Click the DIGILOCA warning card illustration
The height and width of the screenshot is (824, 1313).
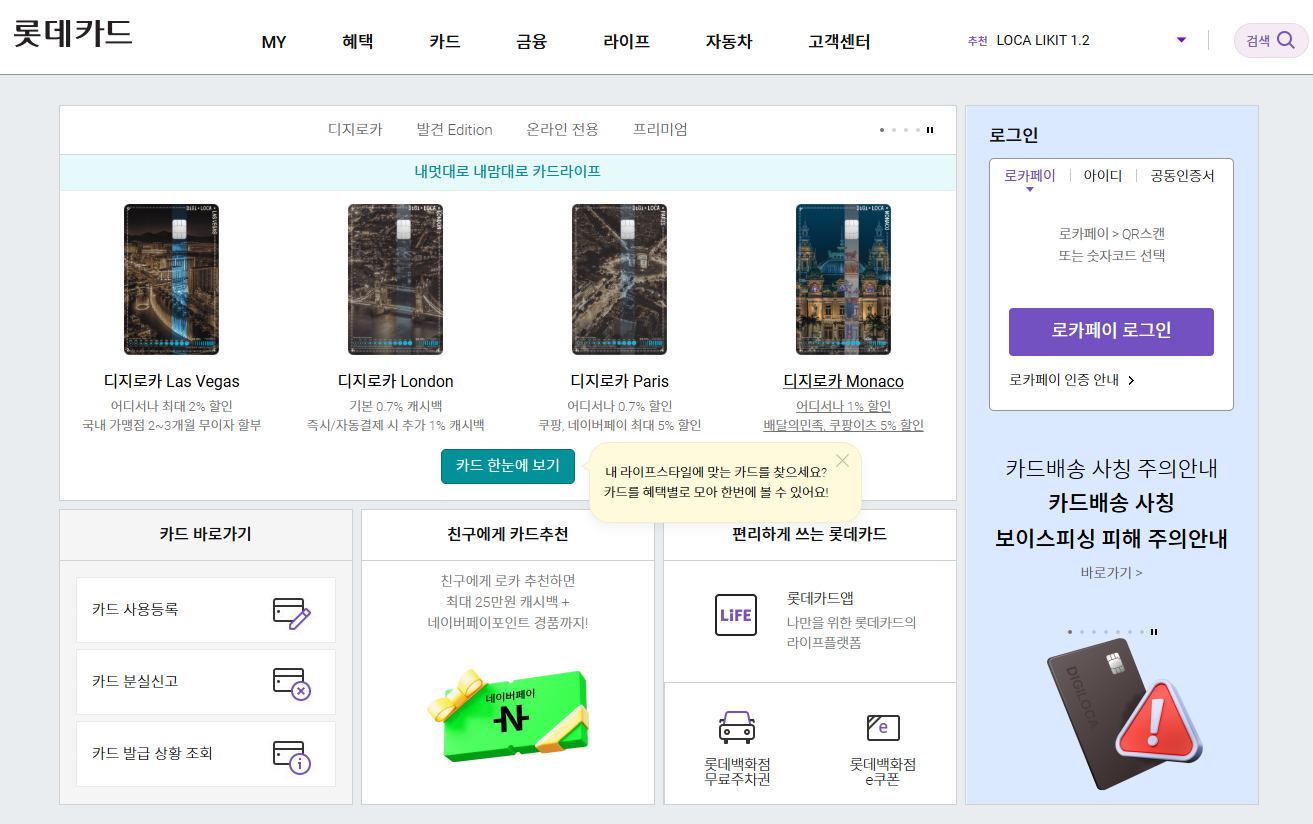pos(1124,714)
